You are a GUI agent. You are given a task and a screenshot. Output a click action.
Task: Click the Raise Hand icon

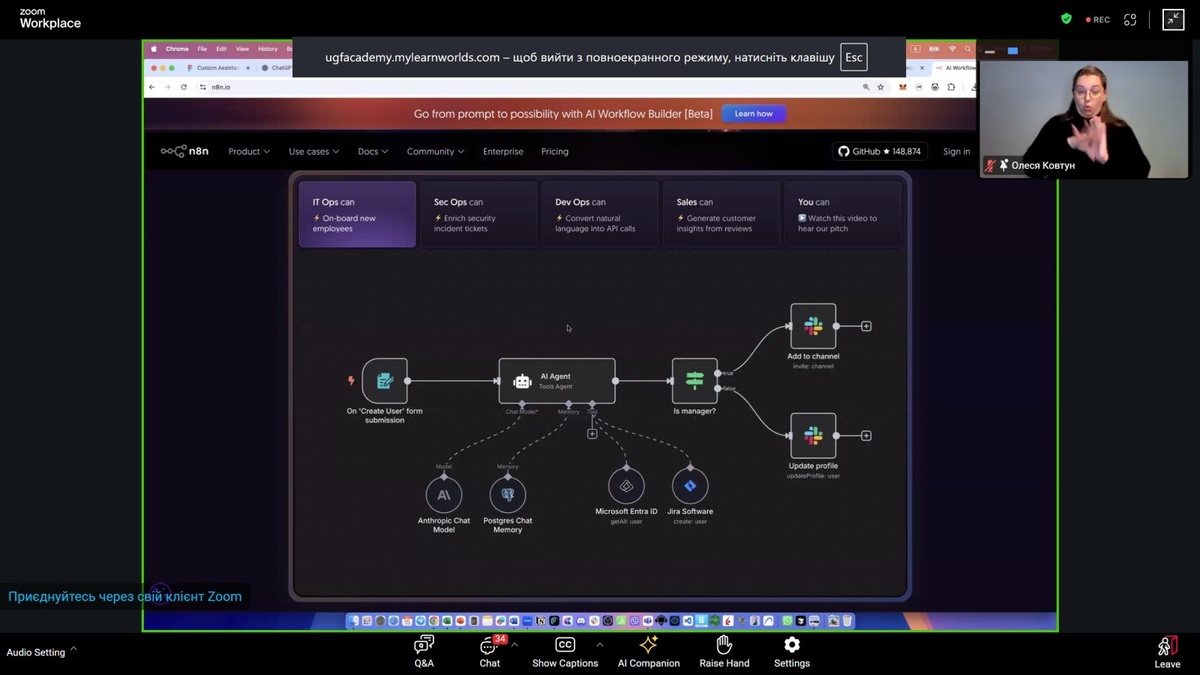pos(724,646)
